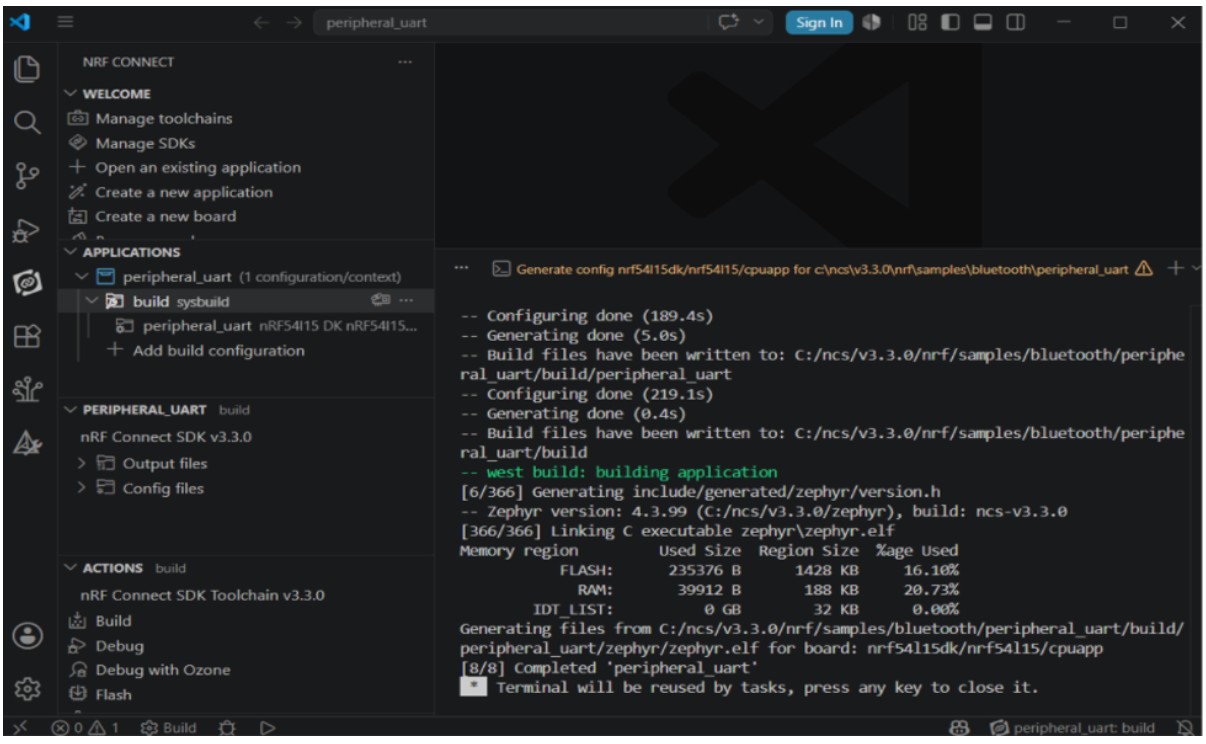This screenshot has height=744, width=1206.
Task: Open terminal panel ellipsis views menu
Action: (462, 268)
